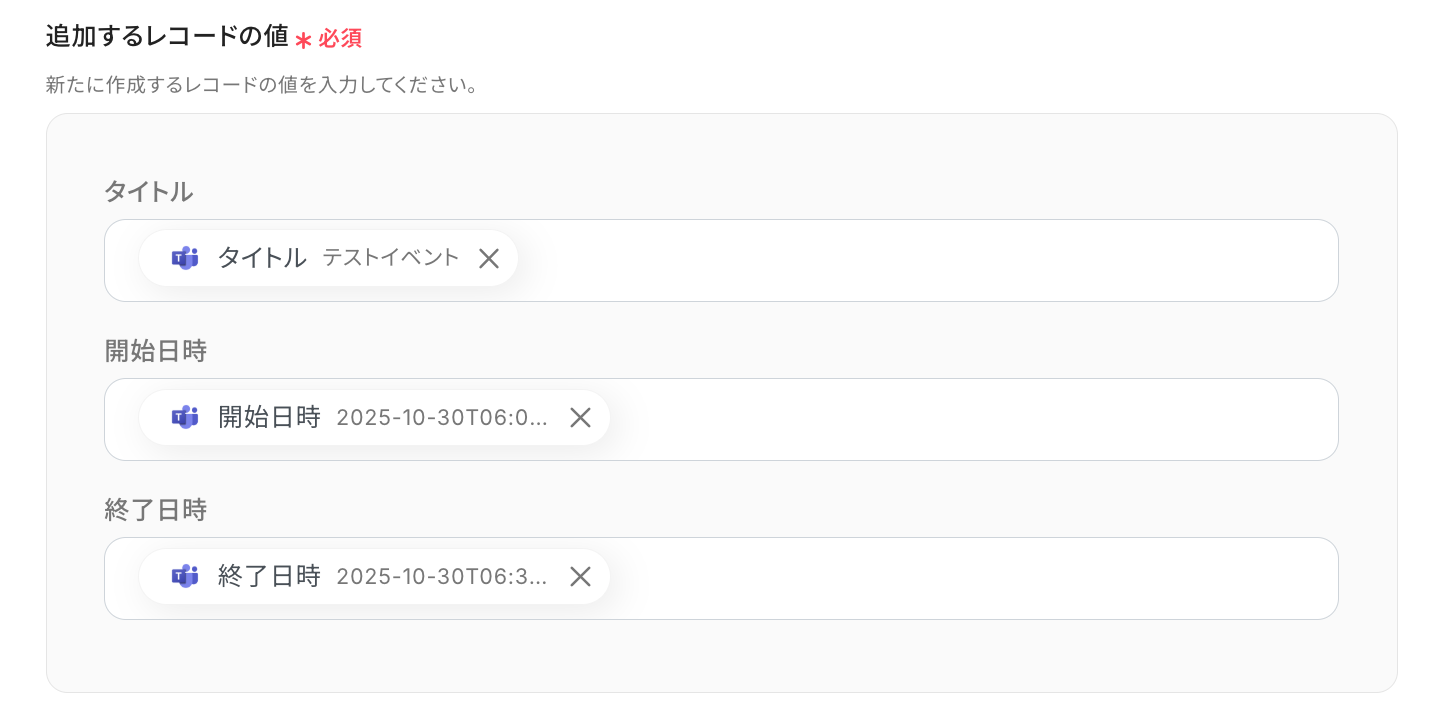1432x728 pixels.
Task: Click the Teams icon in 終了日時 chip
Action: click(x=184, y=576)
